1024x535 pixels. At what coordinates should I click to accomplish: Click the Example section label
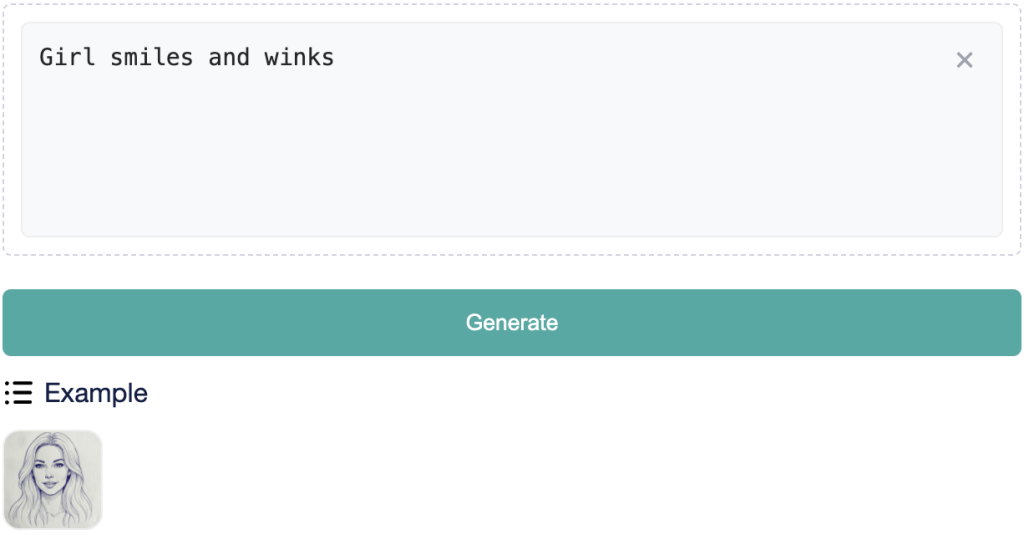coord(96,393)
